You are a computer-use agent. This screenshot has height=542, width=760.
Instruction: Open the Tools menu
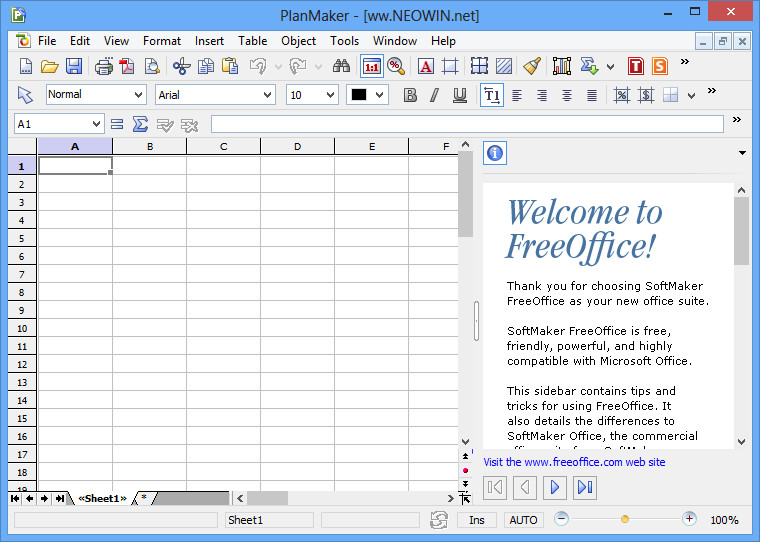345,41
